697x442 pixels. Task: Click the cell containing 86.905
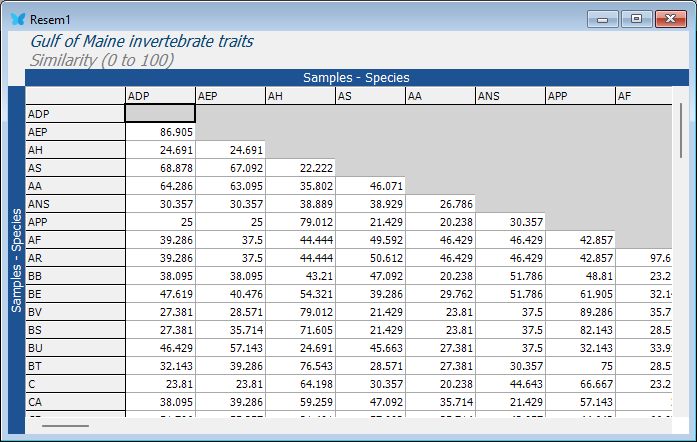pyautogui.click(x=160, y=132)
